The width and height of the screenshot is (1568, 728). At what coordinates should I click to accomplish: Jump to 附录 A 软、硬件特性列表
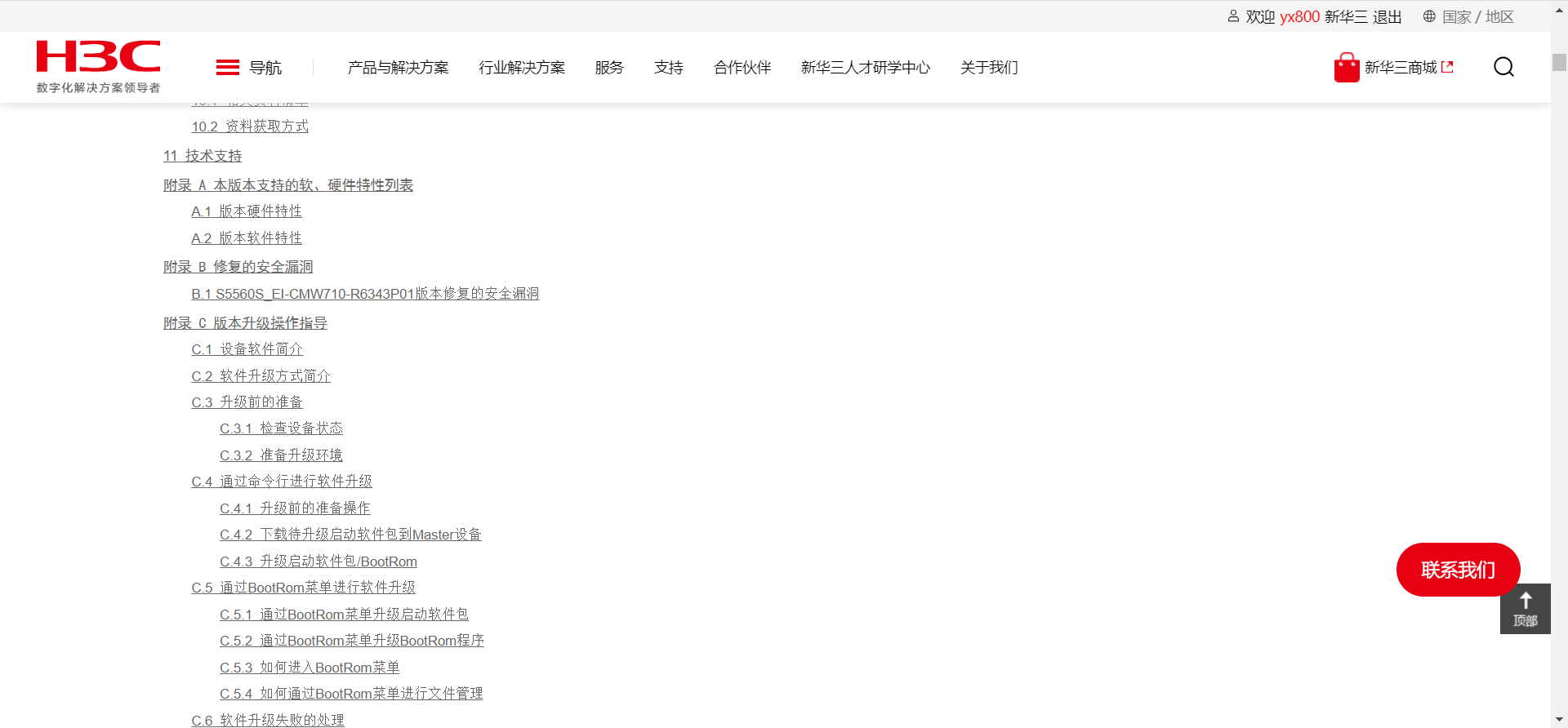(x=288, y=185)
